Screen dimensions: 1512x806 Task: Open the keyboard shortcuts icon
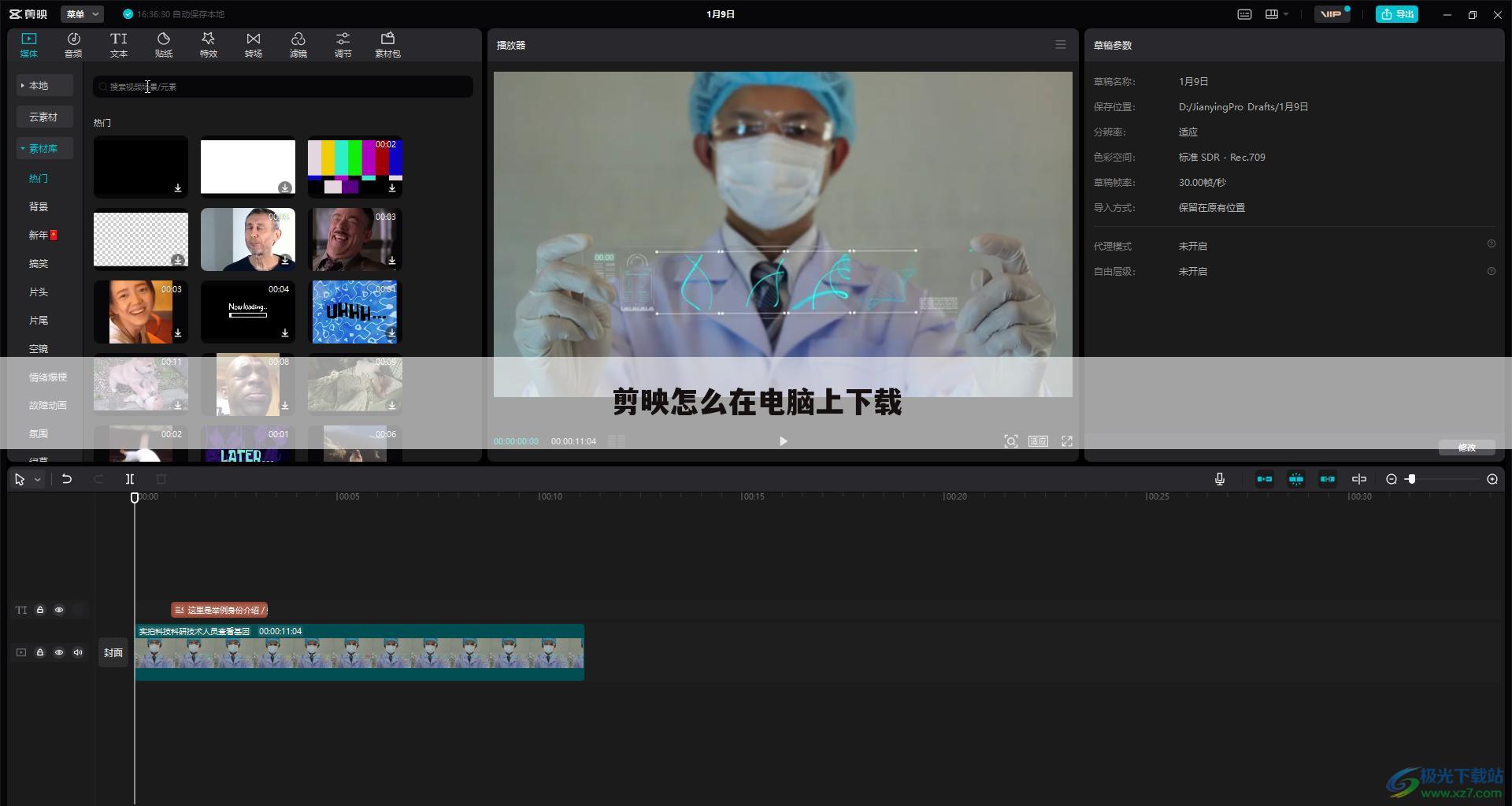pyautogui.click(x=1244, y=14)
